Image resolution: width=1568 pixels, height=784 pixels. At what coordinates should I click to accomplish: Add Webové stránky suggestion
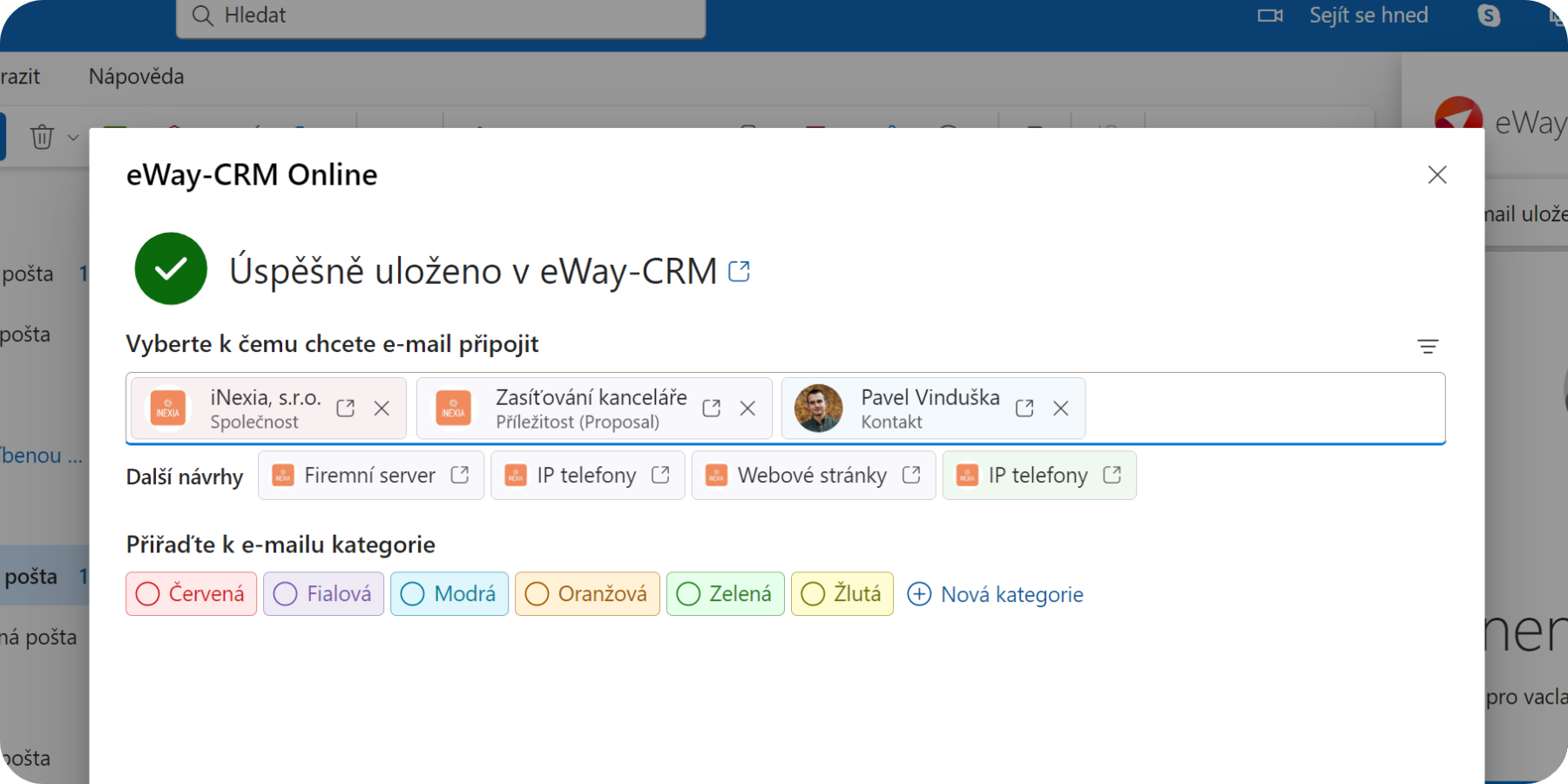(x=812, y=475)
